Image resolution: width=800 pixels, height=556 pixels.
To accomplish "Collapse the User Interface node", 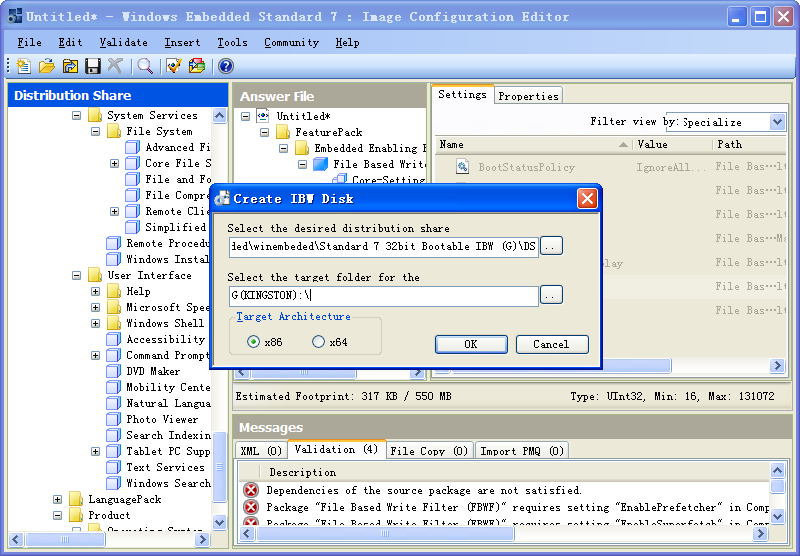I will pyautogui.click(x=77, y=275).
